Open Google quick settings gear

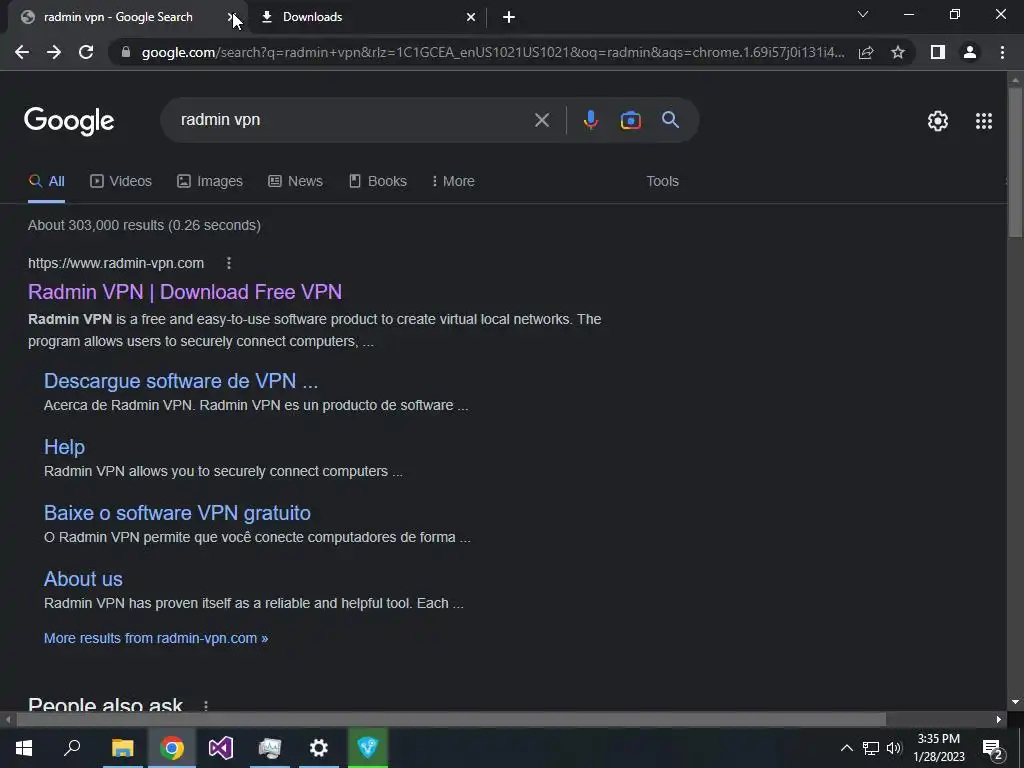(x=938, y=121)
